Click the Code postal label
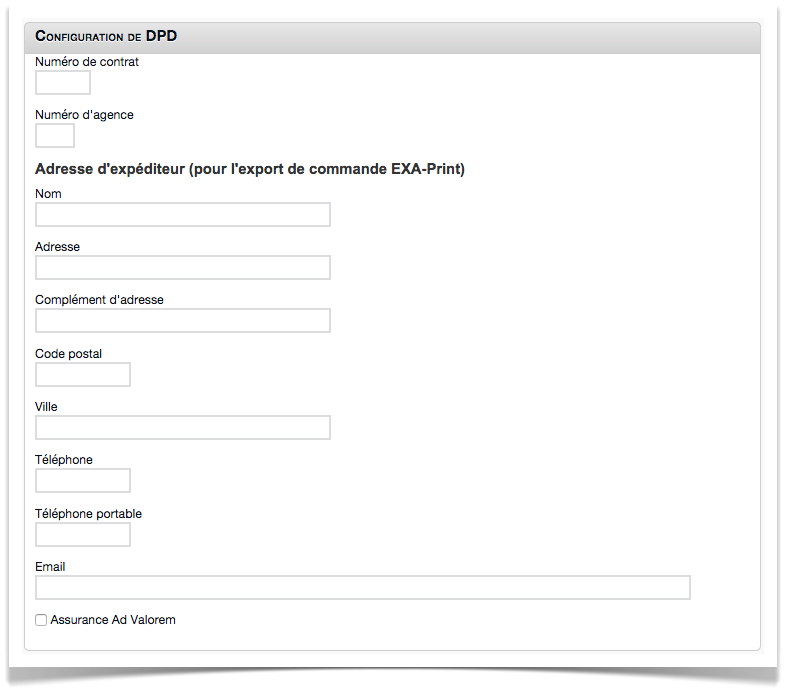Viewport: 786px width, 689px height. point(68,354)
